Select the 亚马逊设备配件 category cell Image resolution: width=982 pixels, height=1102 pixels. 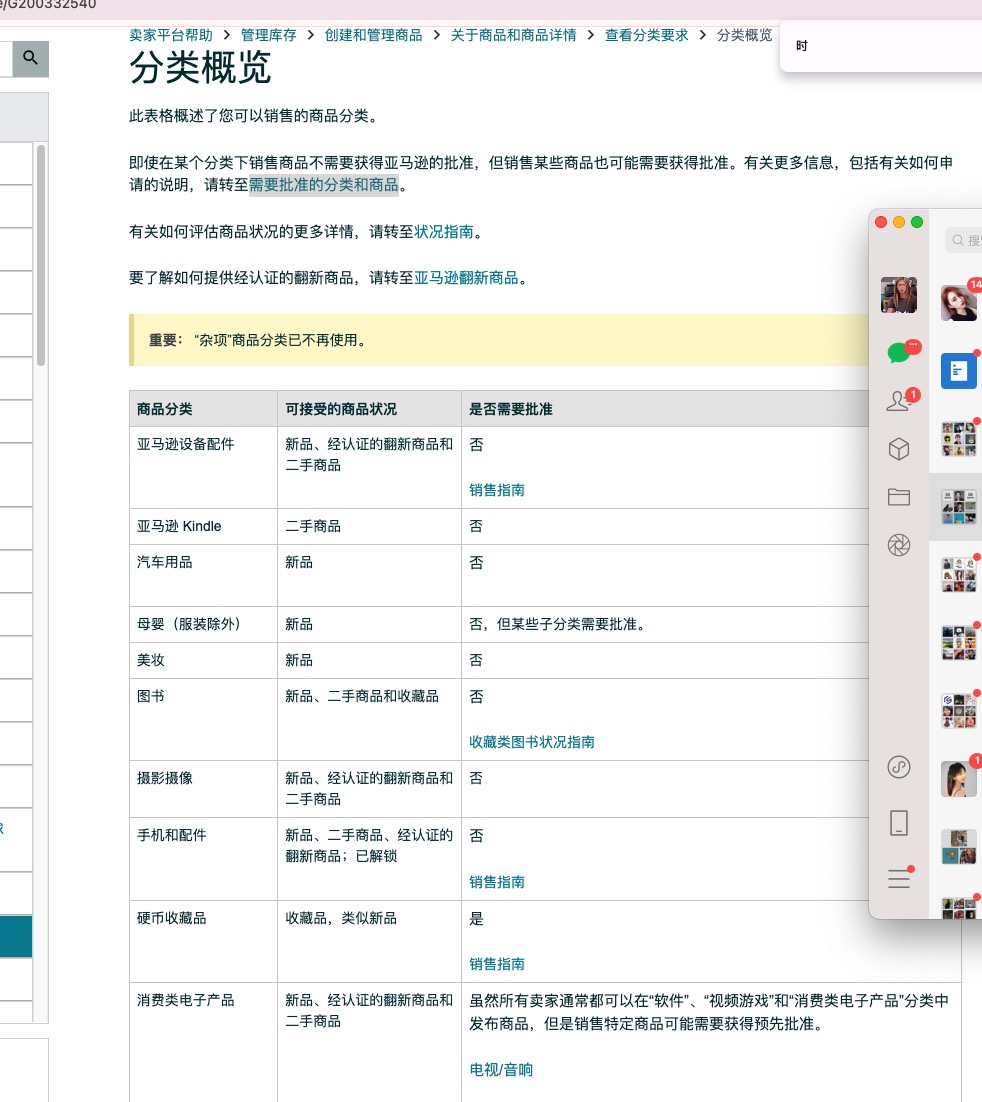pyautogui.click(x=203, y=467)
